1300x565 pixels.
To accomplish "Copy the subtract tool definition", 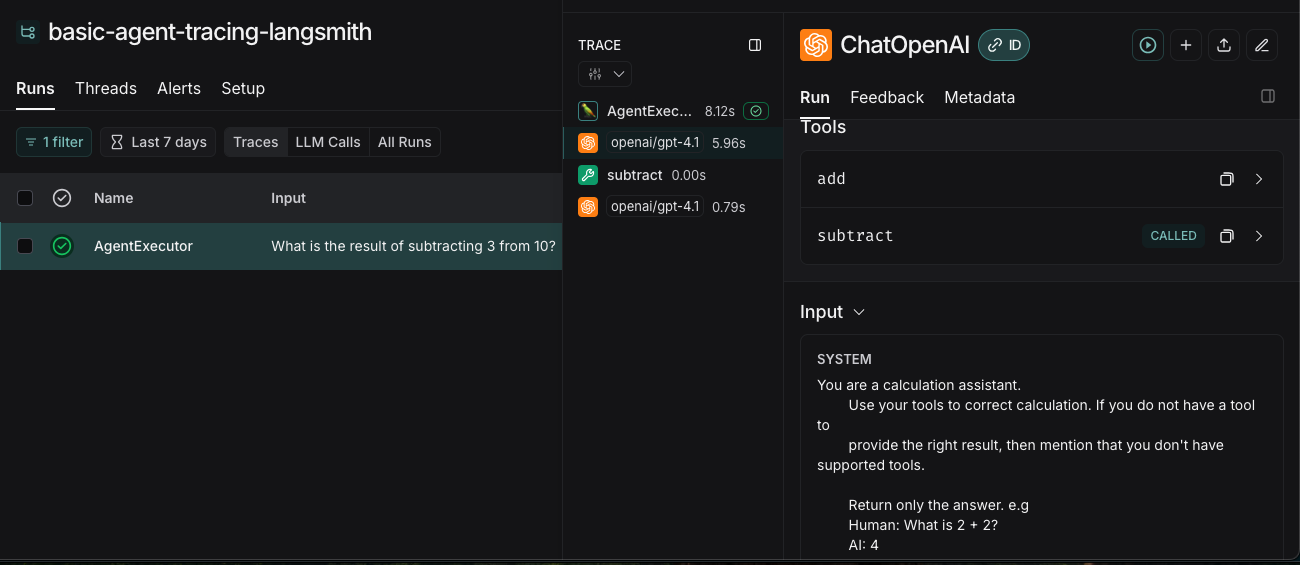I will click(1226, 236).
